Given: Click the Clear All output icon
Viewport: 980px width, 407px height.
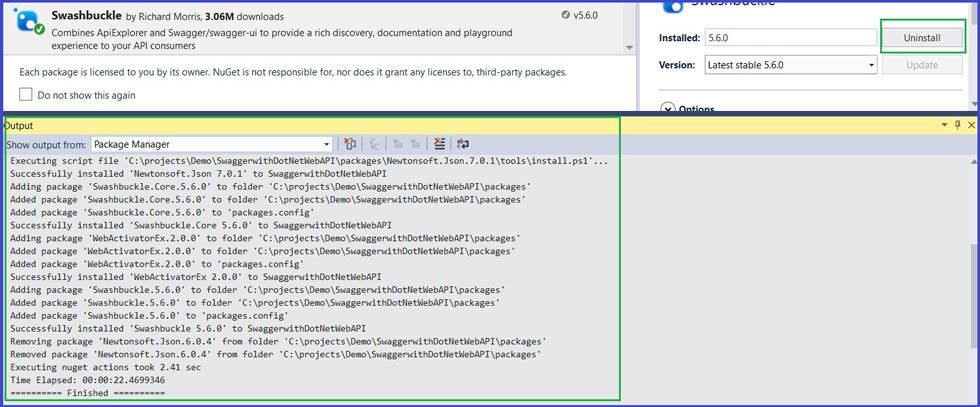Looking at the screenshot, I should click(440, 144).
